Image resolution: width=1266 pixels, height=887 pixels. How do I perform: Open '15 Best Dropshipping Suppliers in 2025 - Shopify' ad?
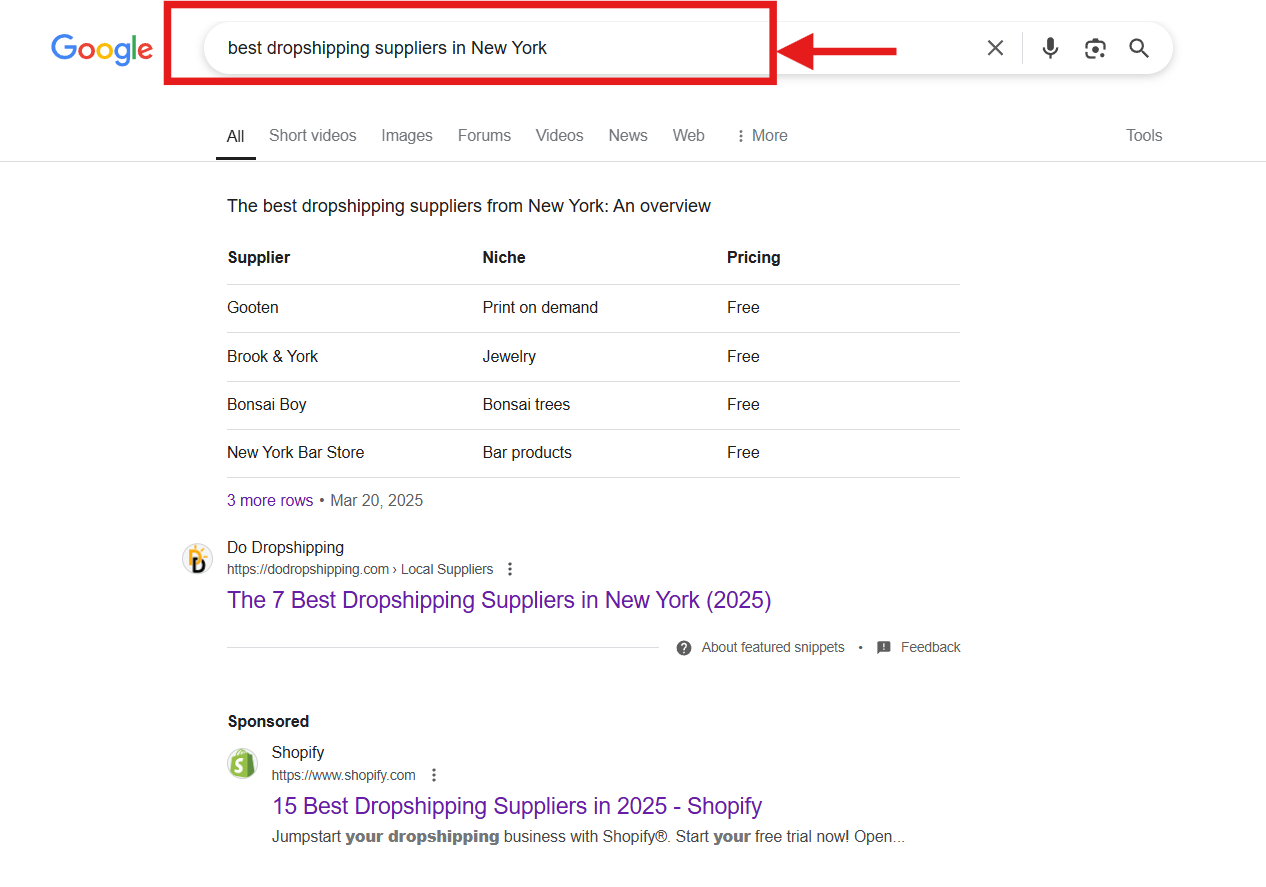pyautogui.click(x=517, y=806)
